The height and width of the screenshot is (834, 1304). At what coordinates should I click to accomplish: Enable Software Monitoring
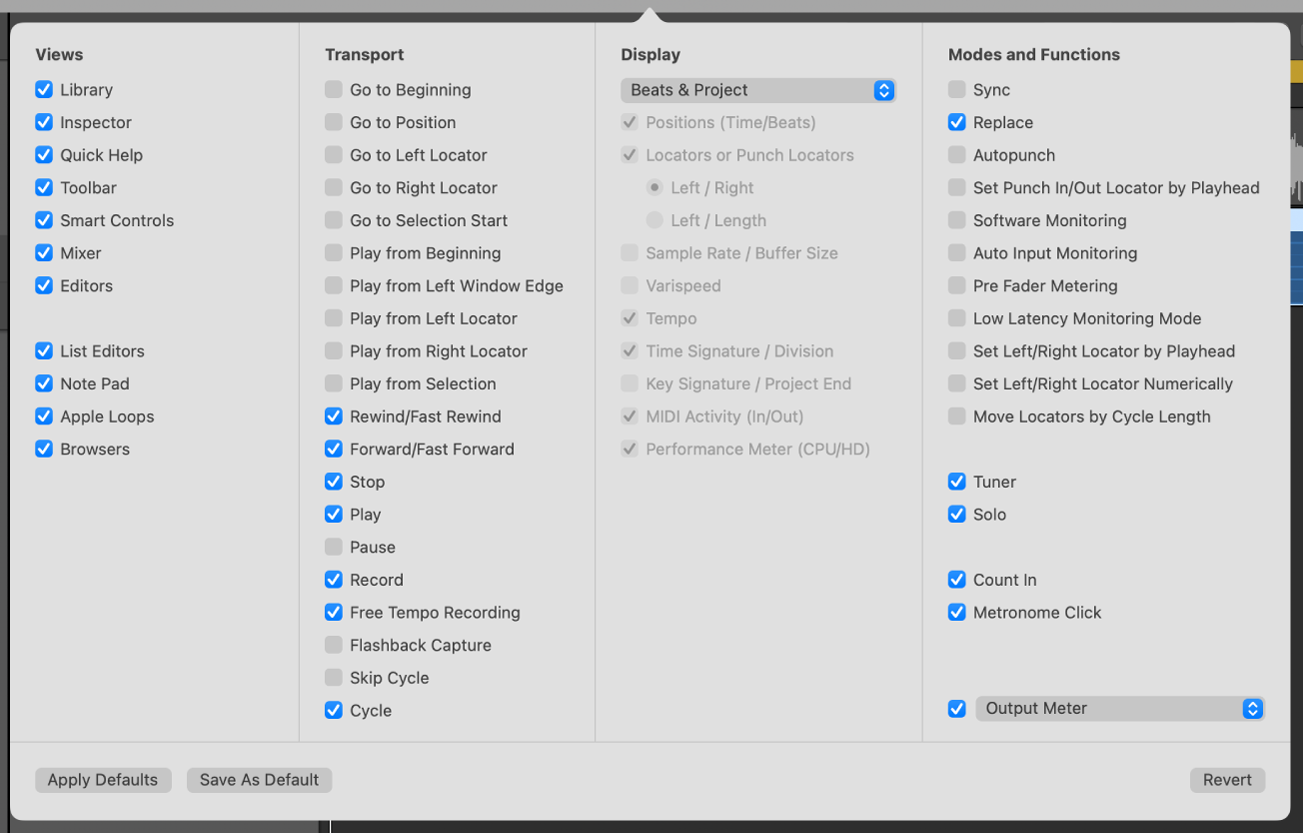tap(957, 220)
